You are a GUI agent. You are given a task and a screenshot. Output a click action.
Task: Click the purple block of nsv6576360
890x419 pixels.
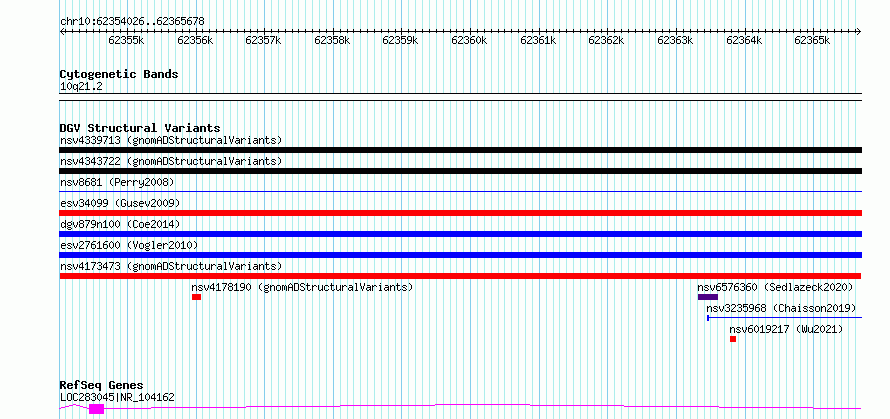pos(708,297)
